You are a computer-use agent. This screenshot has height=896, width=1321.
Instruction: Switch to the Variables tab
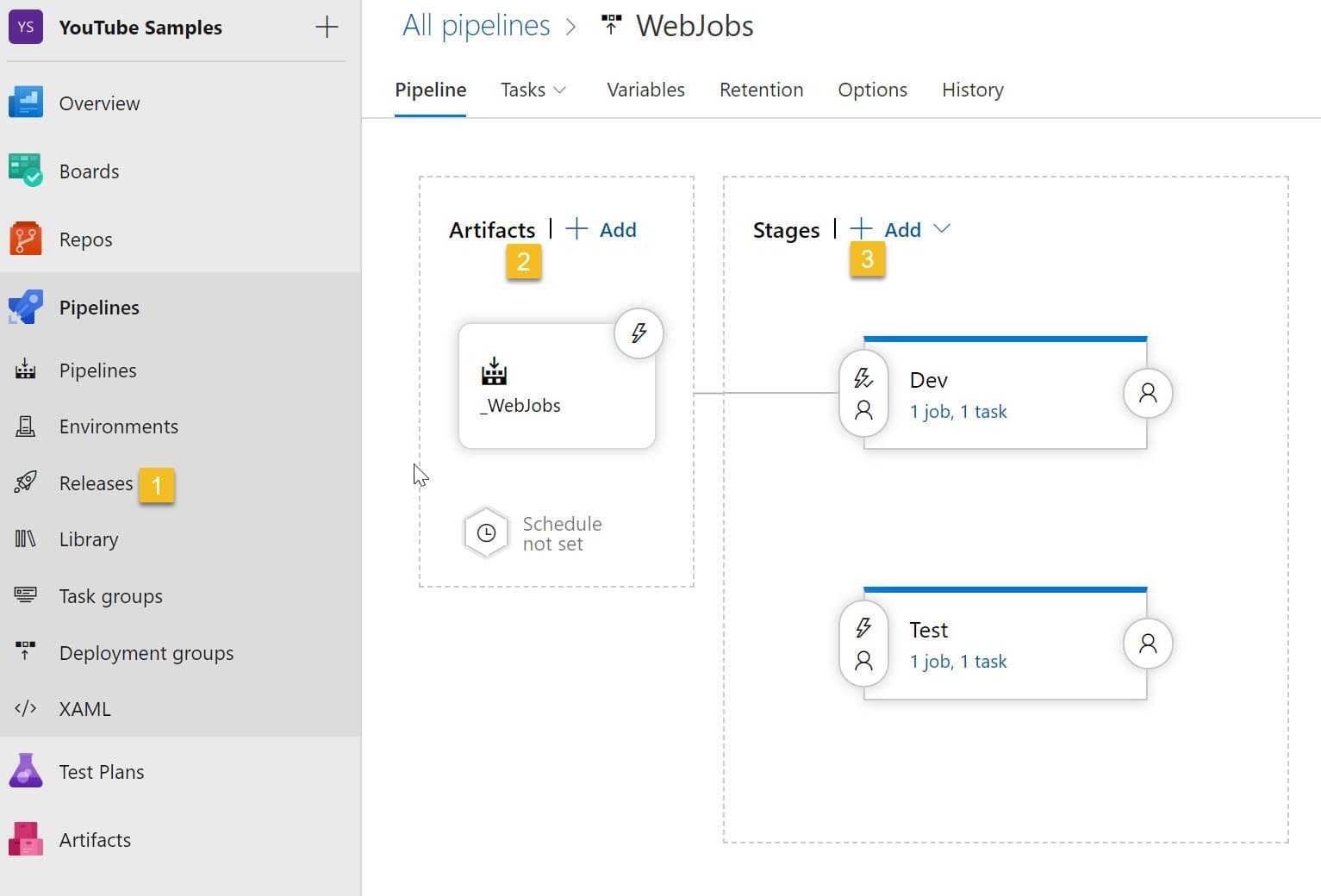(x=645, y=90)
